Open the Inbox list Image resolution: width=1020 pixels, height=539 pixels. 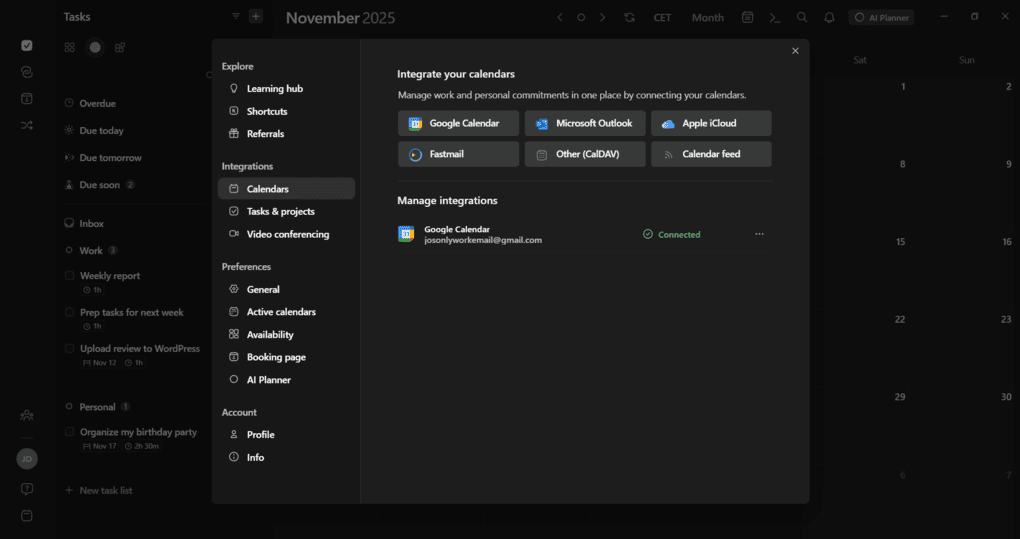[85, 223]
